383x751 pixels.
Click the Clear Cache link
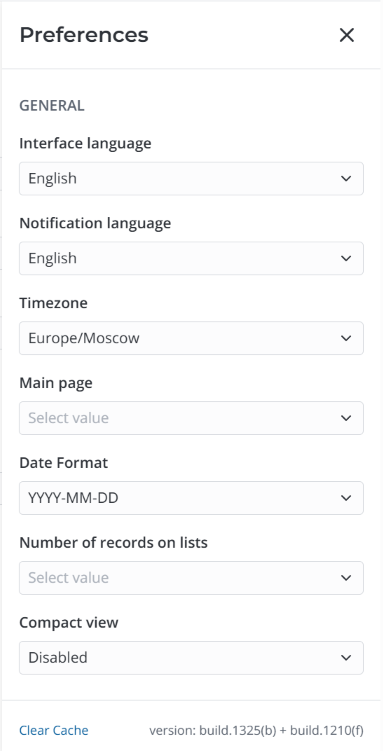tap(54, 730)
